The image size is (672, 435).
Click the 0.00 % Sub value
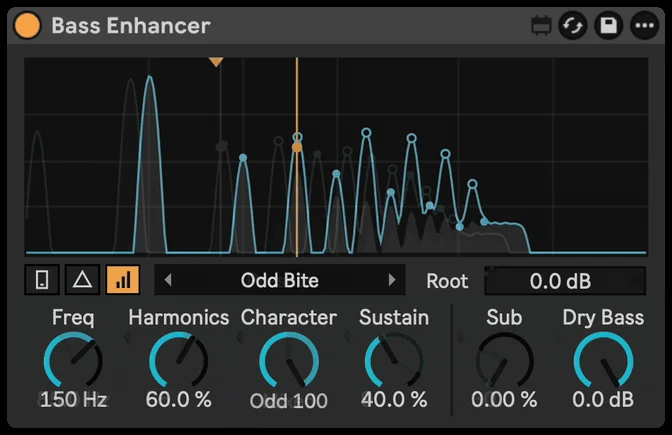tap(504, 399)
